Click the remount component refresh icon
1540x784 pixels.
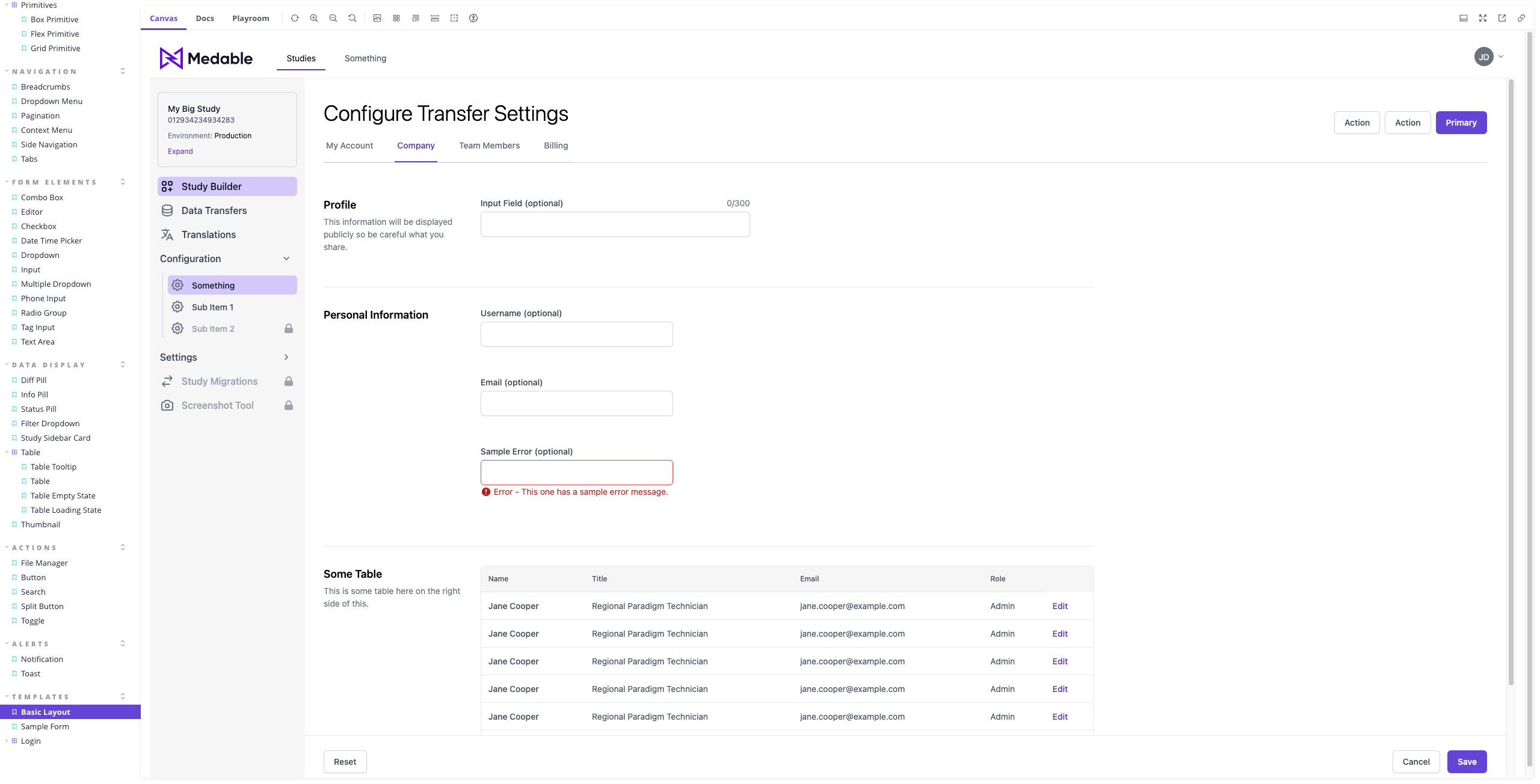tap(295, 18)
